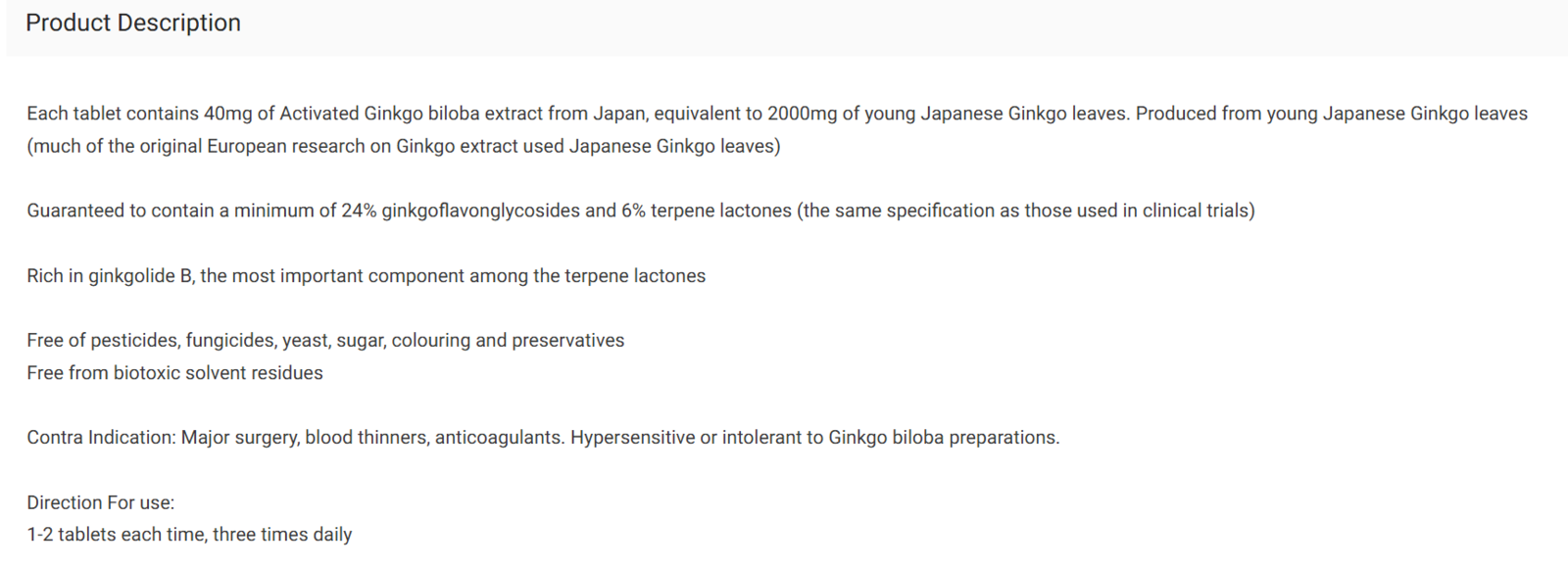Click the "Direction For use:" label
The width and height of the screenshot is (1568, 568).
coord(101,502)
